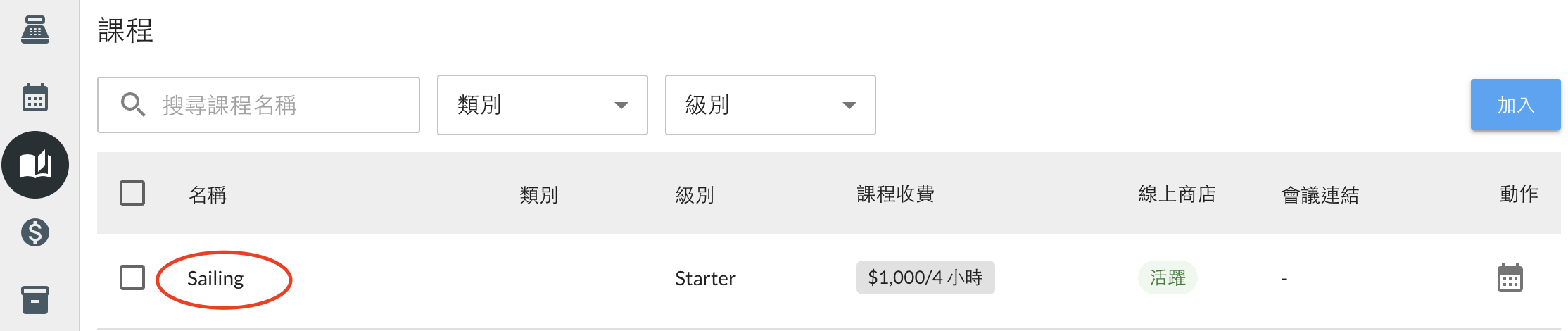Check the Sailing course row checkbox
The width and height of the screenshot is (1568, 331).
pos(132,277)
